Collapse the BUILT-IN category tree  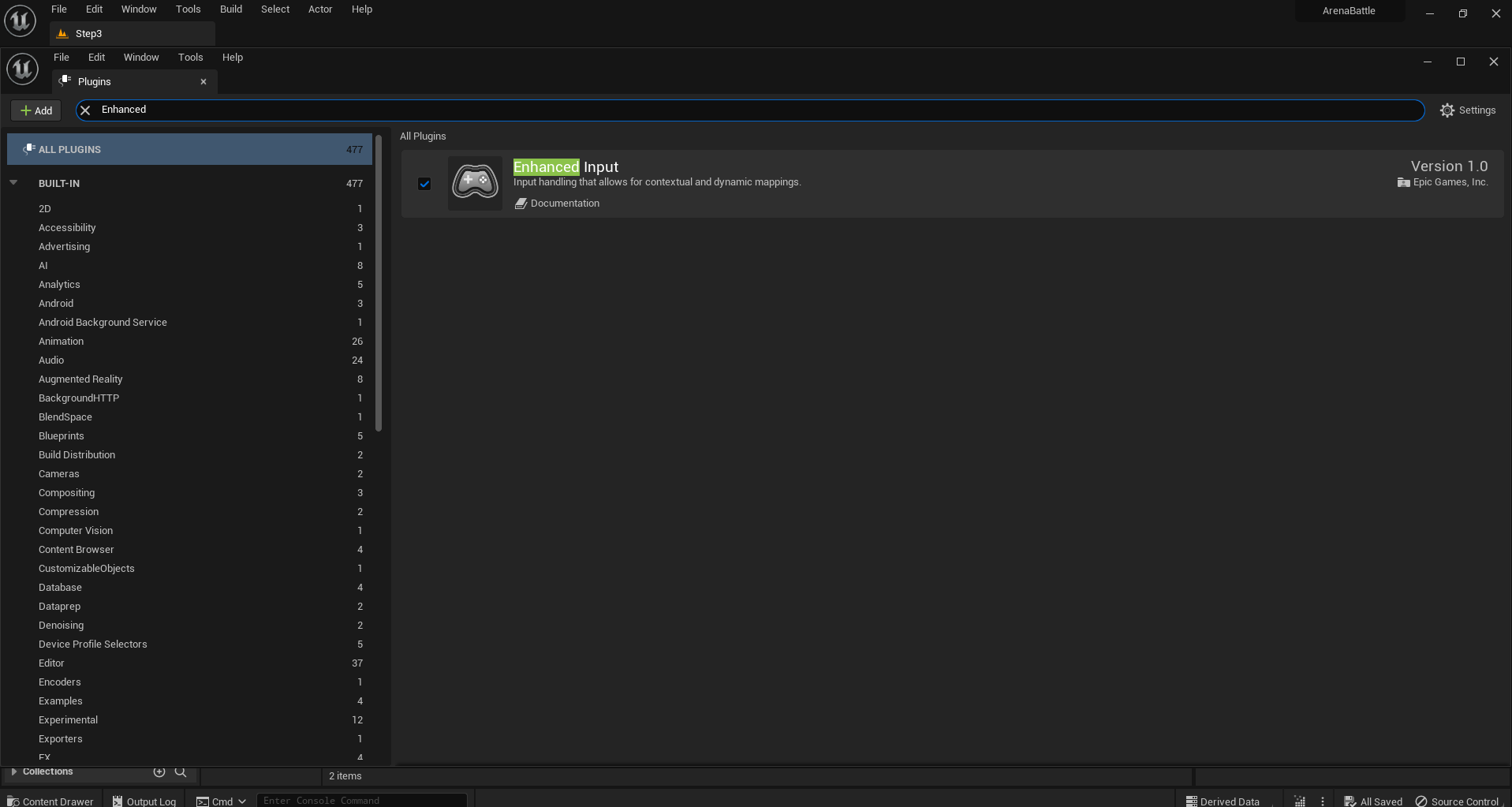tap(13, 183)
